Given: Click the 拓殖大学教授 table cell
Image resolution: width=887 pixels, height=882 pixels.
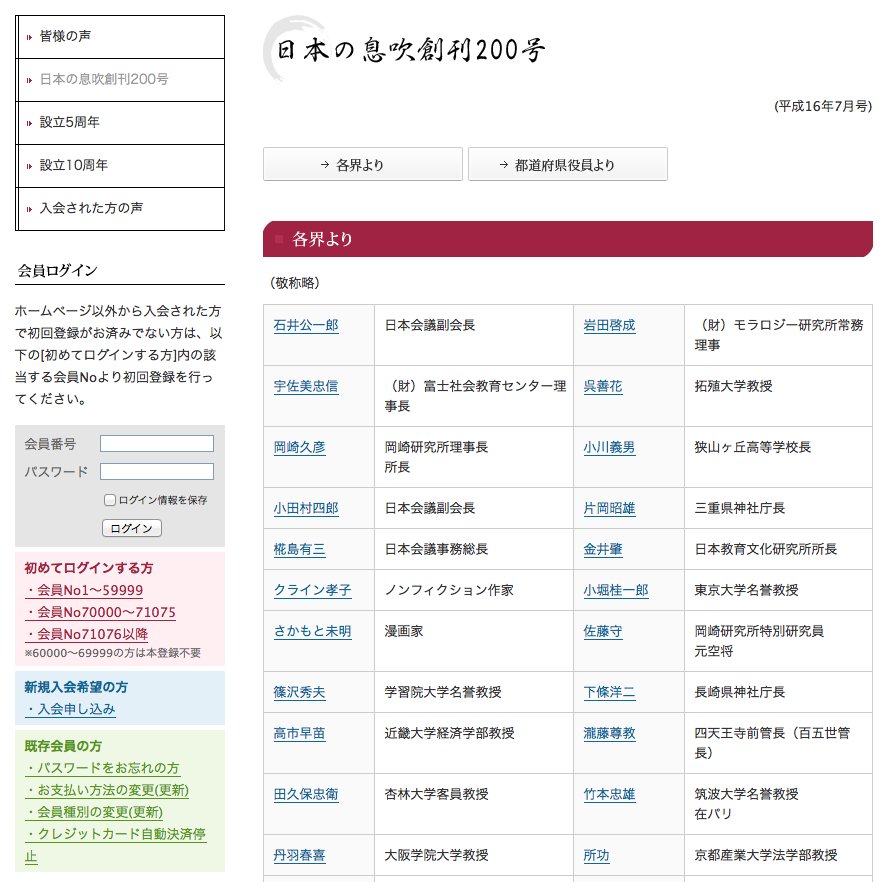Looking at the screenshot, I should tap(778, 396).
